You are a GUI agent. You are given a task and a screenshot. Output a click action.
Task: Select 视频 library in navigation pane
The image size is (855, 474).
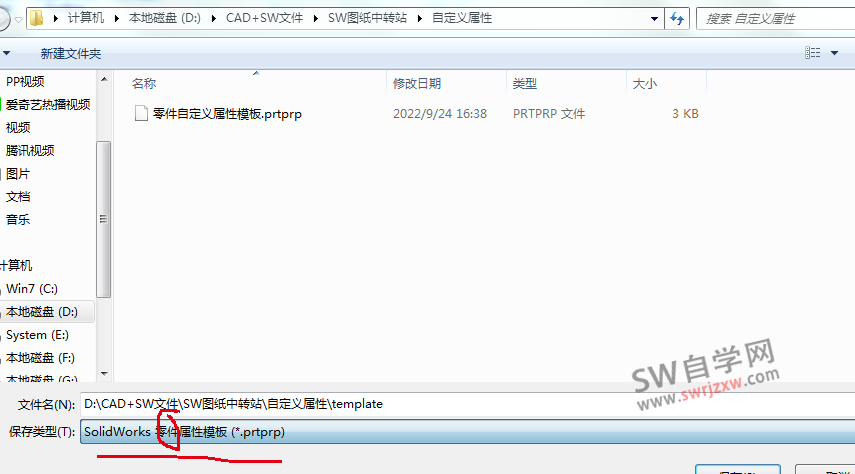(x=18, y=128)
